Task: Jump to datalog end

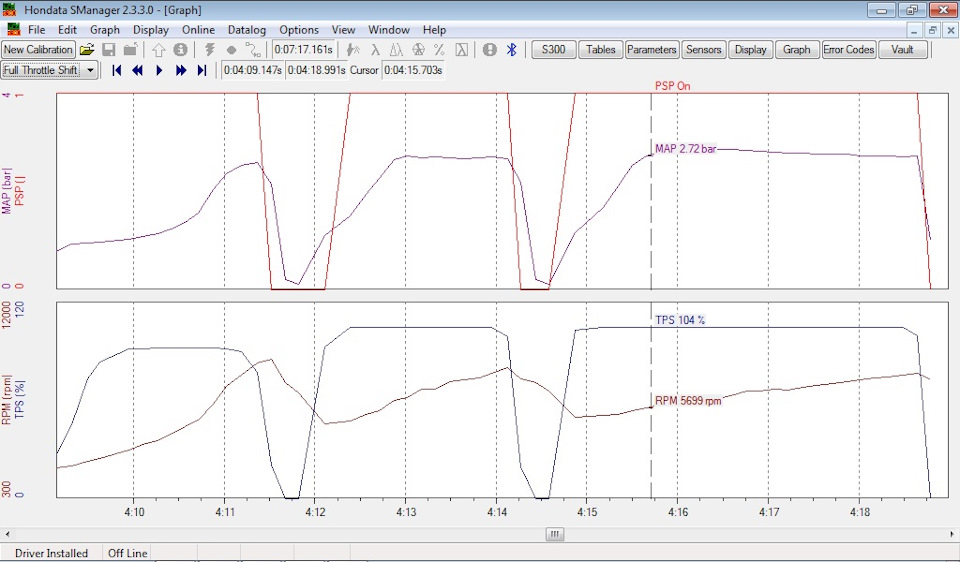Action: pos(201,70)
